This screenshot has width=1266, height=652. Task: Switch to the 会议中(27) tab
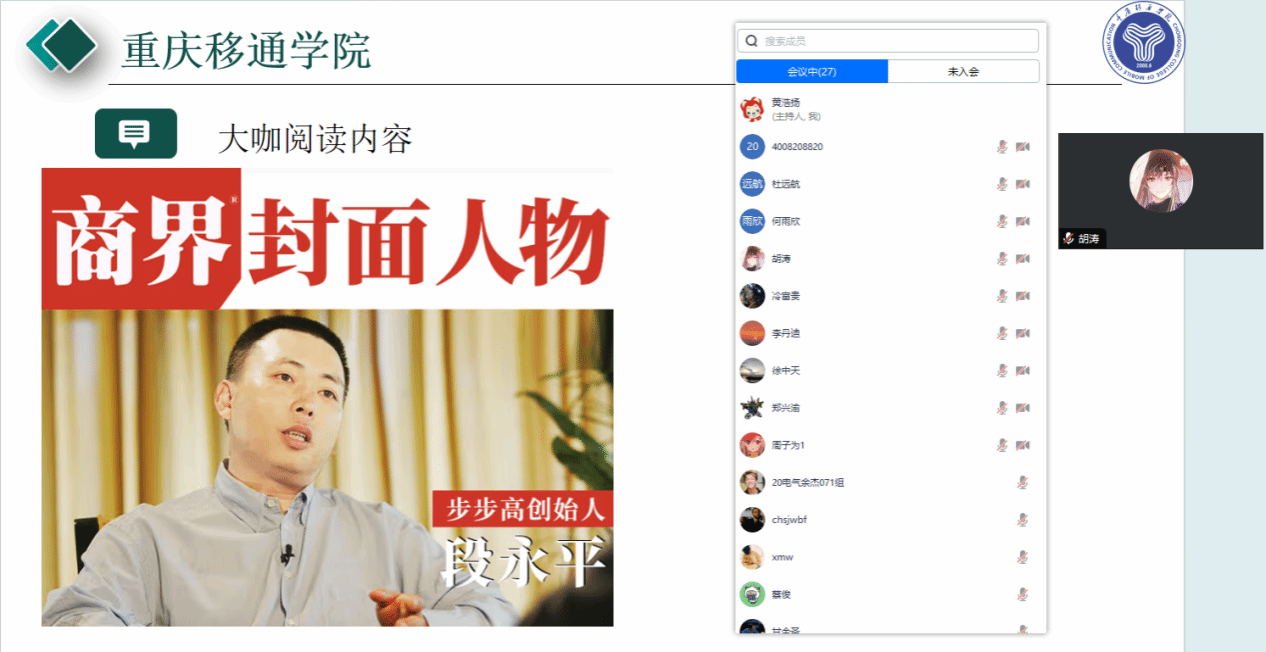click(x=812, y=72)
